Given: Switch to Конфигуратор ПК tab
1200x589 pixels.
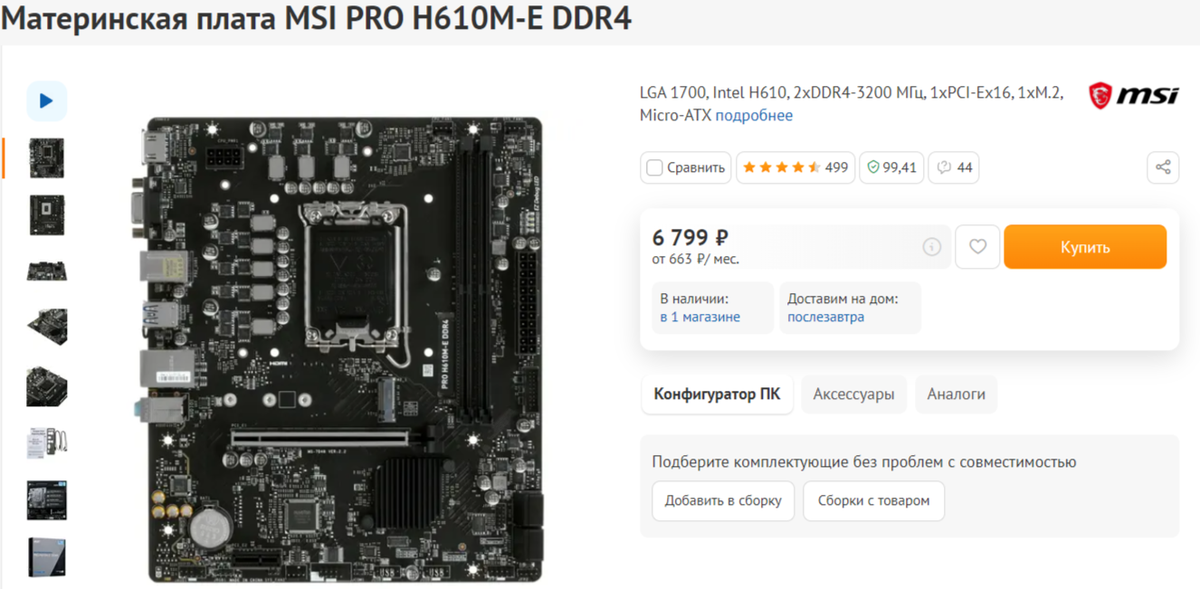Looking at the screenshot, I should (717, 394).
